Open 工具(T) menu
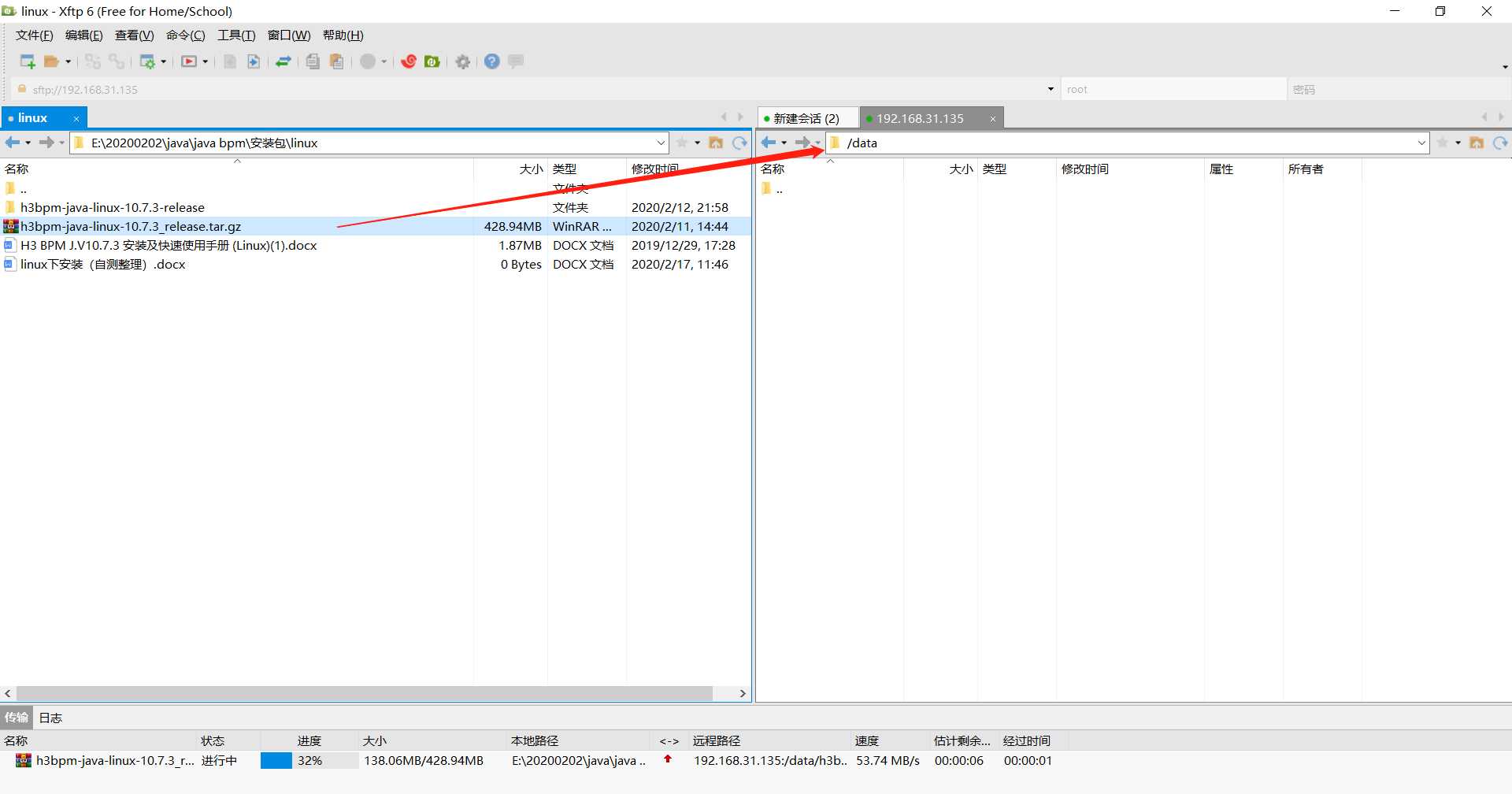 (x=236, y=35)
